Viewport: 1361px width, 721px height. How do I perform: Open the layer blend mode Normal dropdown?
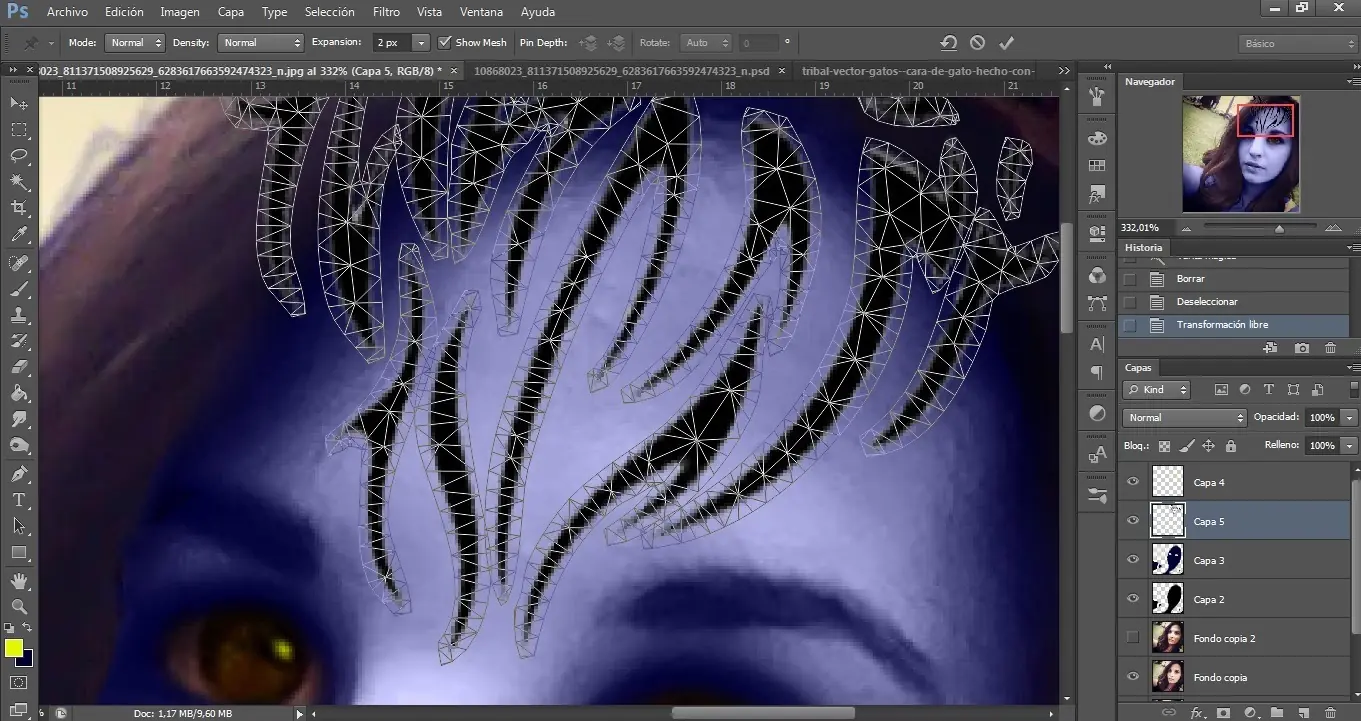1184,418
